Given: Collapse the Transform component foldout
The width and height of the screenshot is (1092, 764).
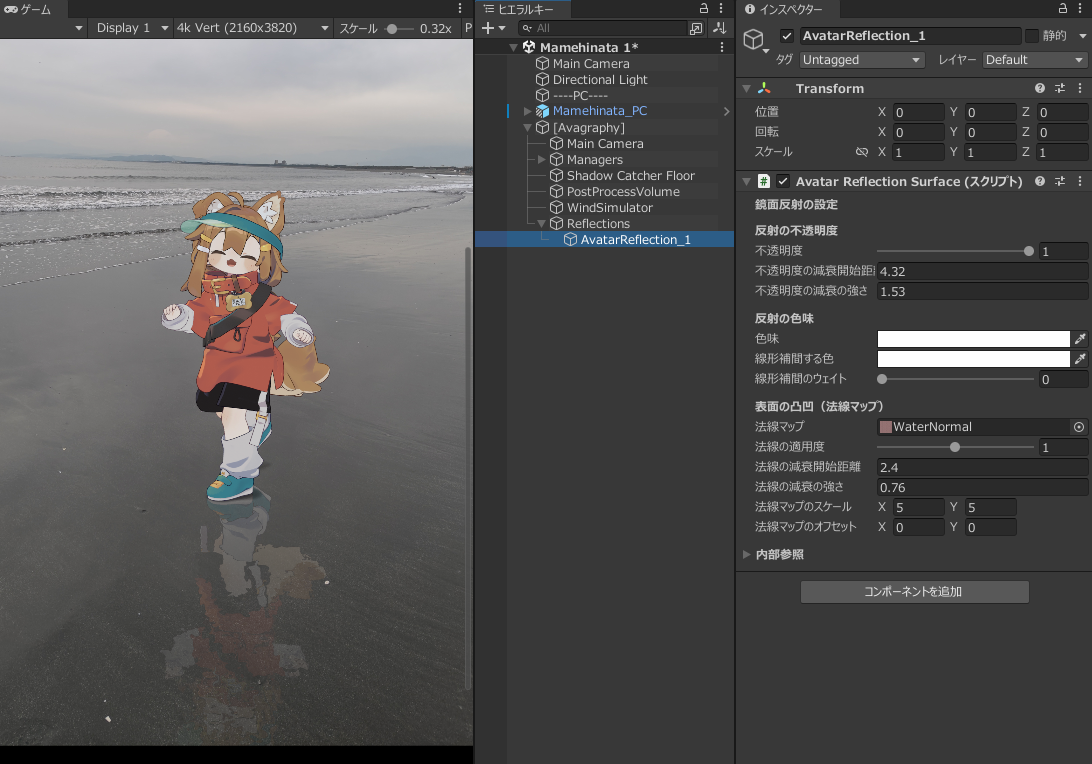Looking at the screenshot, I should 747,88.
